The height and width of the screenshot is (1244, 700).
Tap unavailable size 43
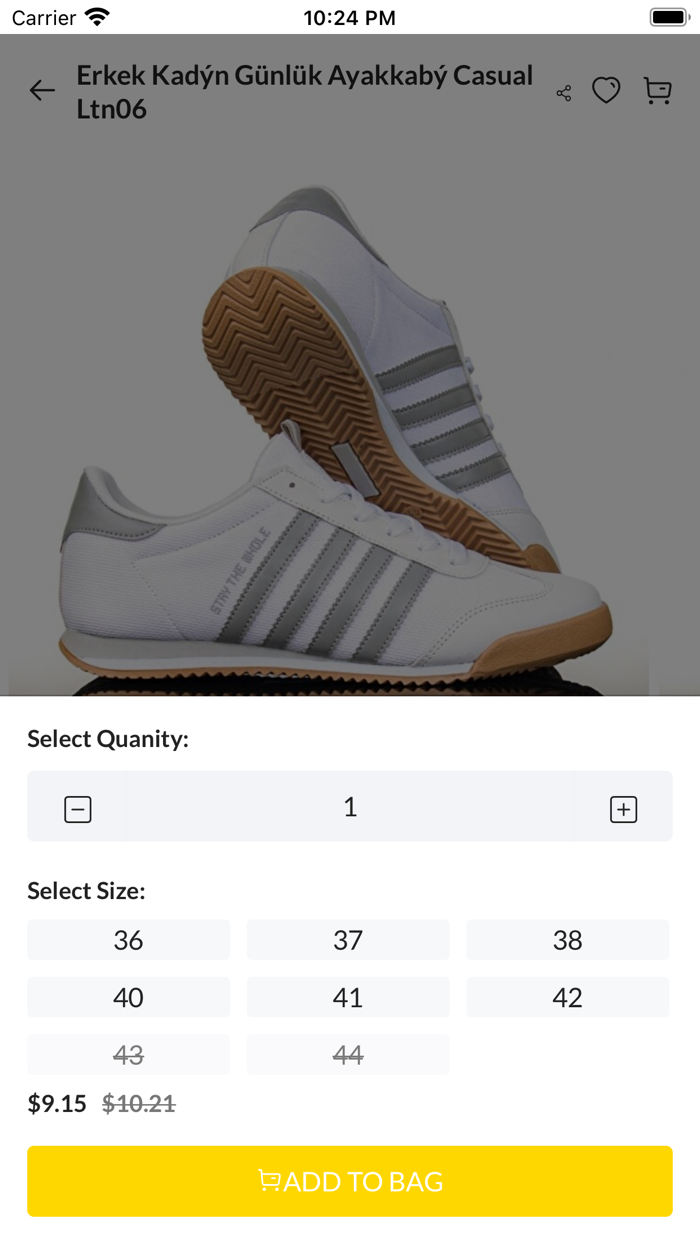(x=128, y=1054)
